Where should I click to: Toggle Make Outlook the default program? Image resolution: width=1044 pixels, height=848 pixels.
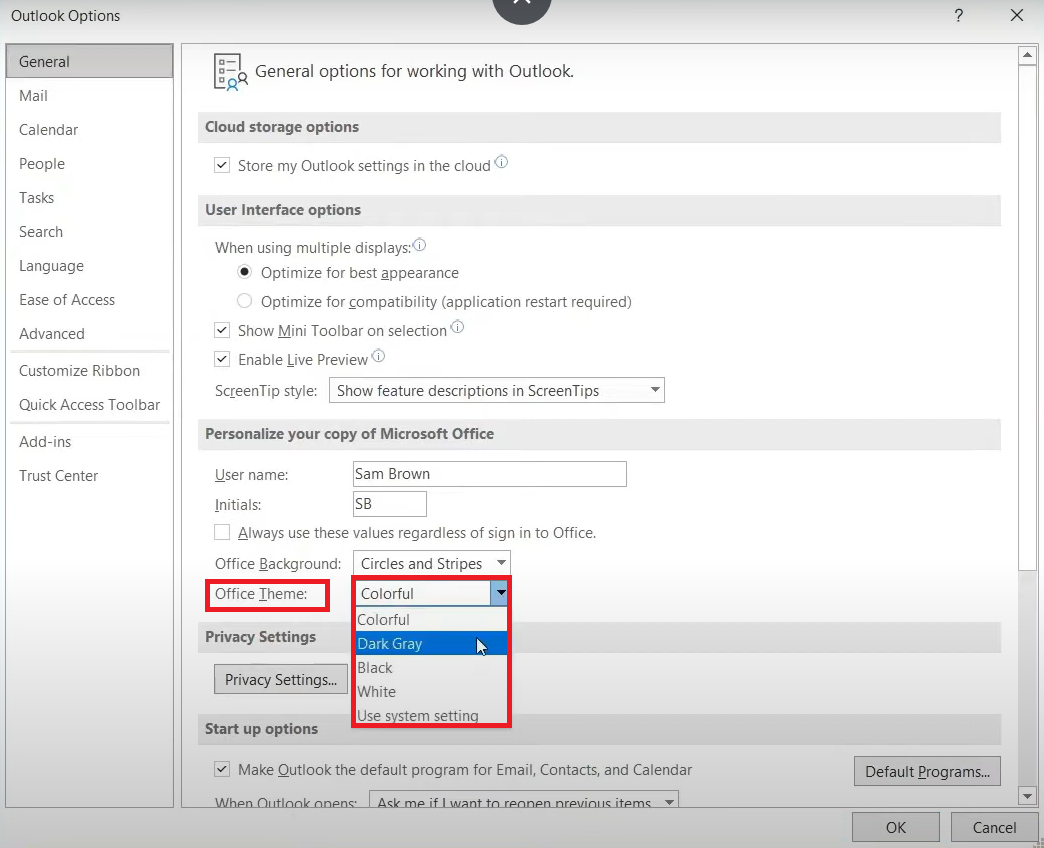pos(222,769)
